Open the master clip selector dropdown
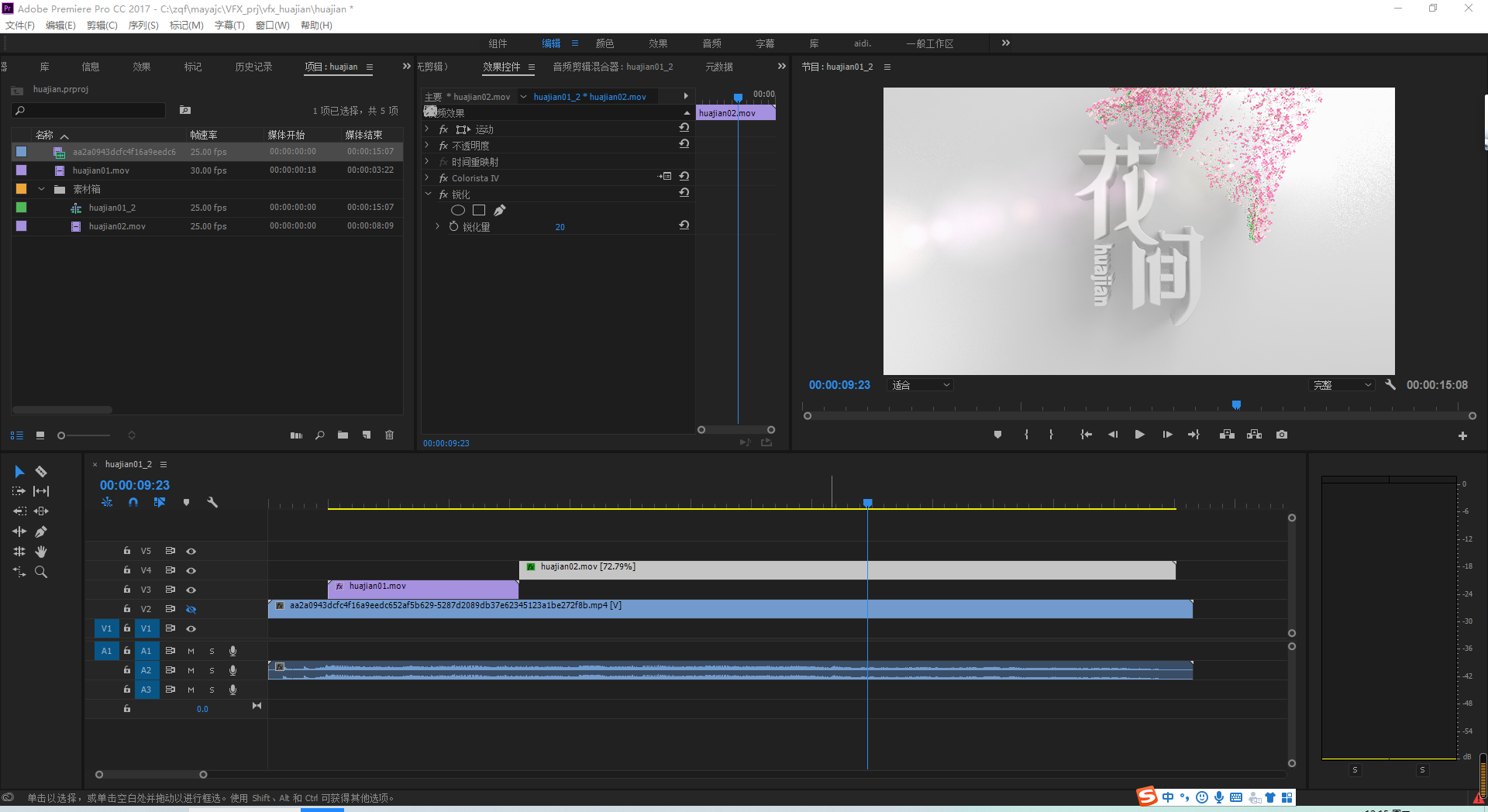This screenshot has height=812, width=1488. (523, 97)
